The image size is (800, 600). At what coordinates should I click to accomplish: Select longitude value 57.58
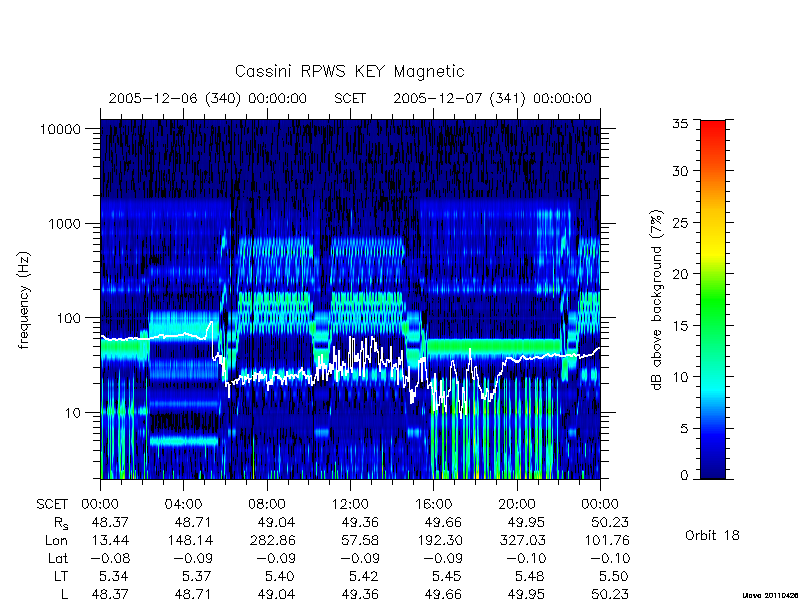pyautogui.click(x=360, y=540)
